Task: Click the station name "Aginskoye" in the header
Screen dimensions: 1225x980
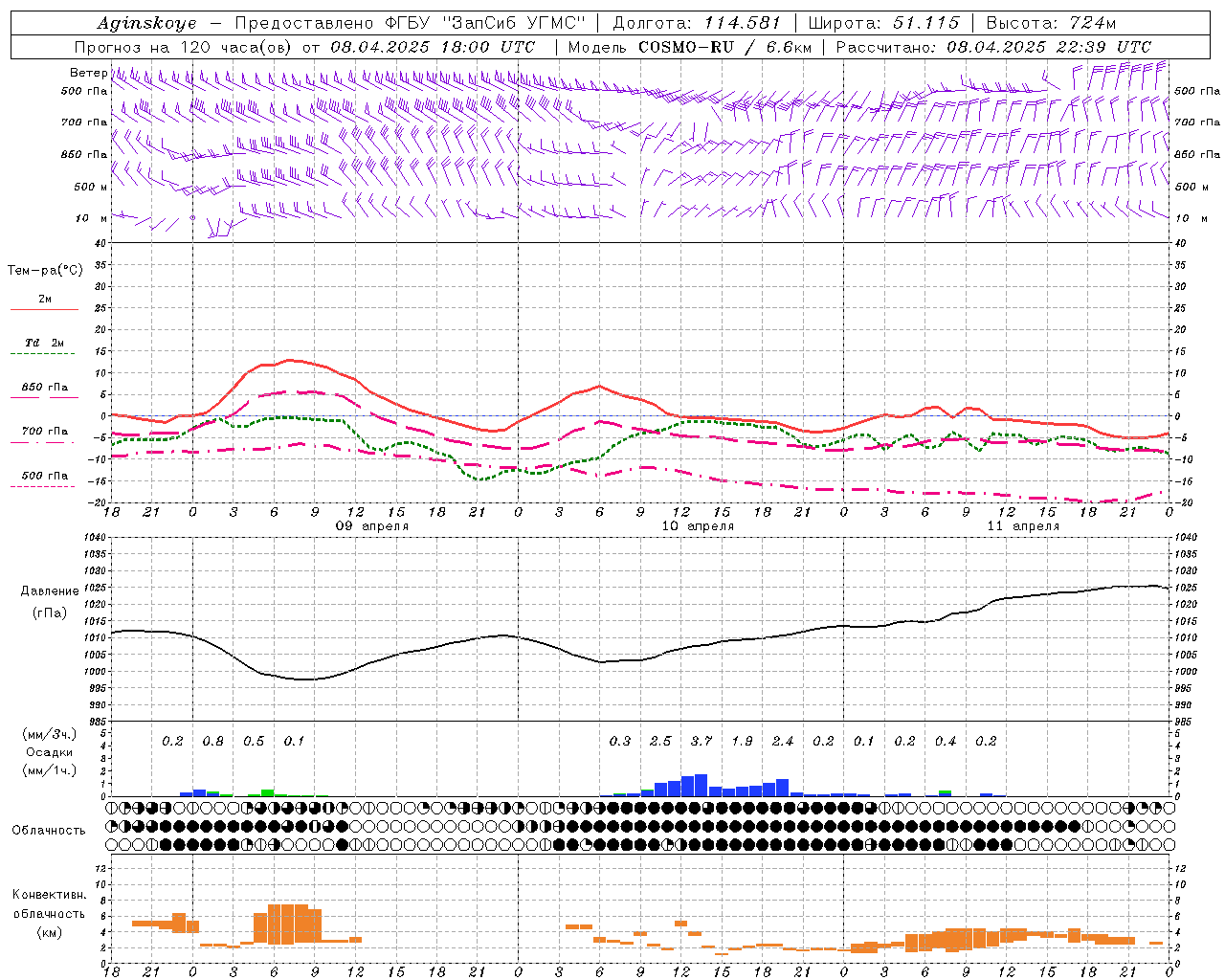Action: (146, 24)
